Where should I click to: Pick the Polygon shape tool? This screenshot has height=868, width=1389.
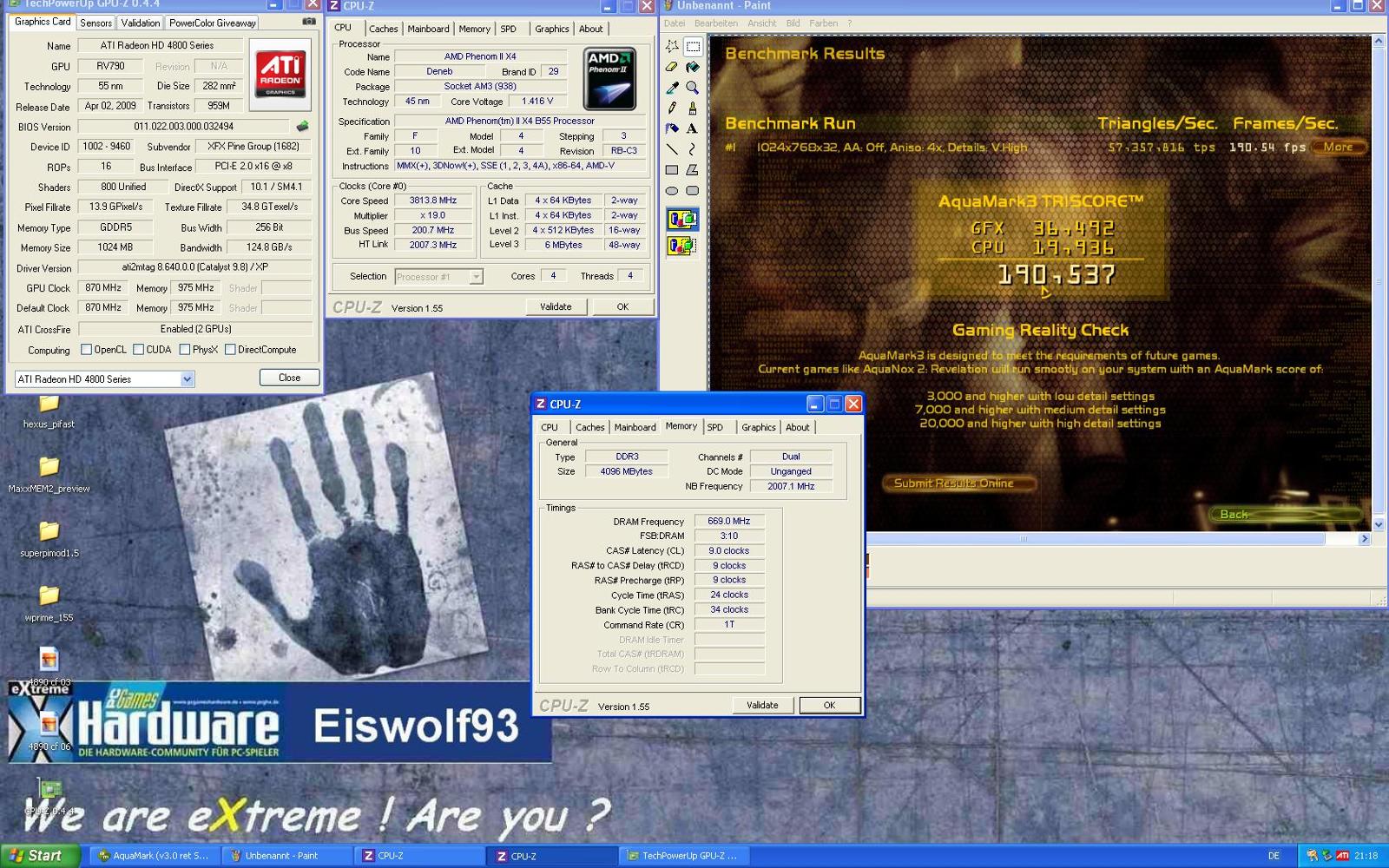(693, 170)
